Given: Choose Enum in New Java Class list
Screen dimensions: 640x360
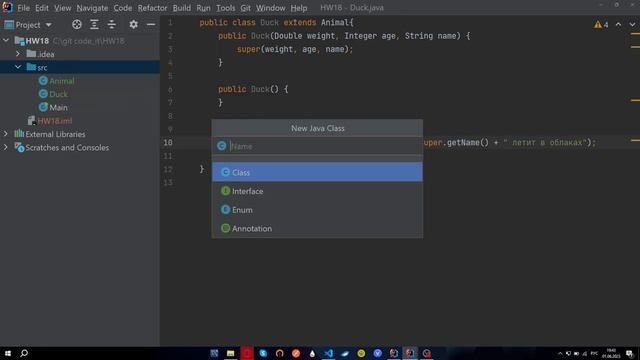Looking at the screenshot, I should (317, 210).
